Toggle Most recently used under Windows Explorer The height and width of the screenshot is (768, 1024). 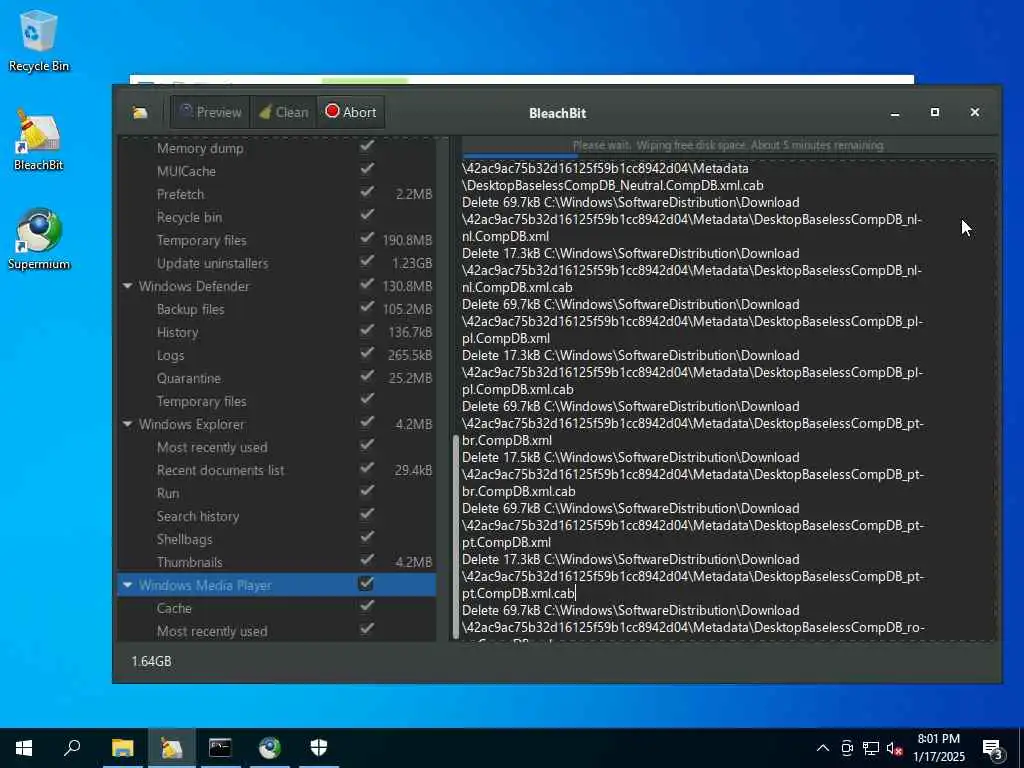366,445
